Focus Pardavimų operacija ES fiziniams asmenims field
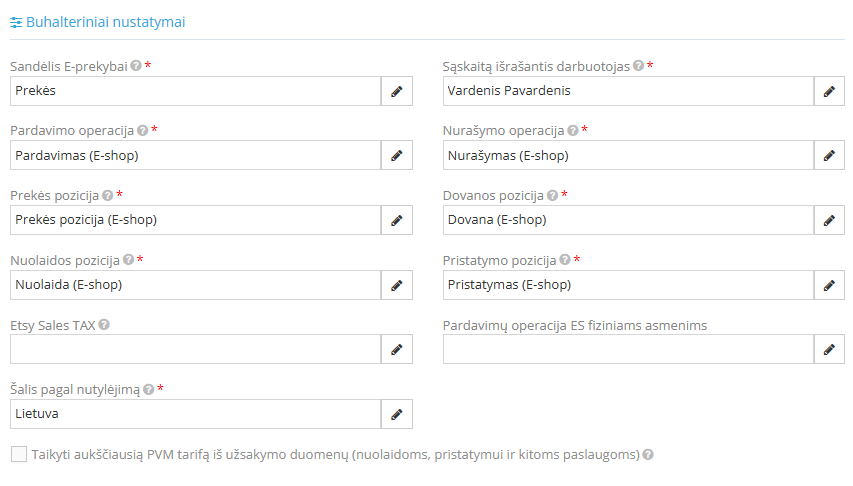 [628, 349]
